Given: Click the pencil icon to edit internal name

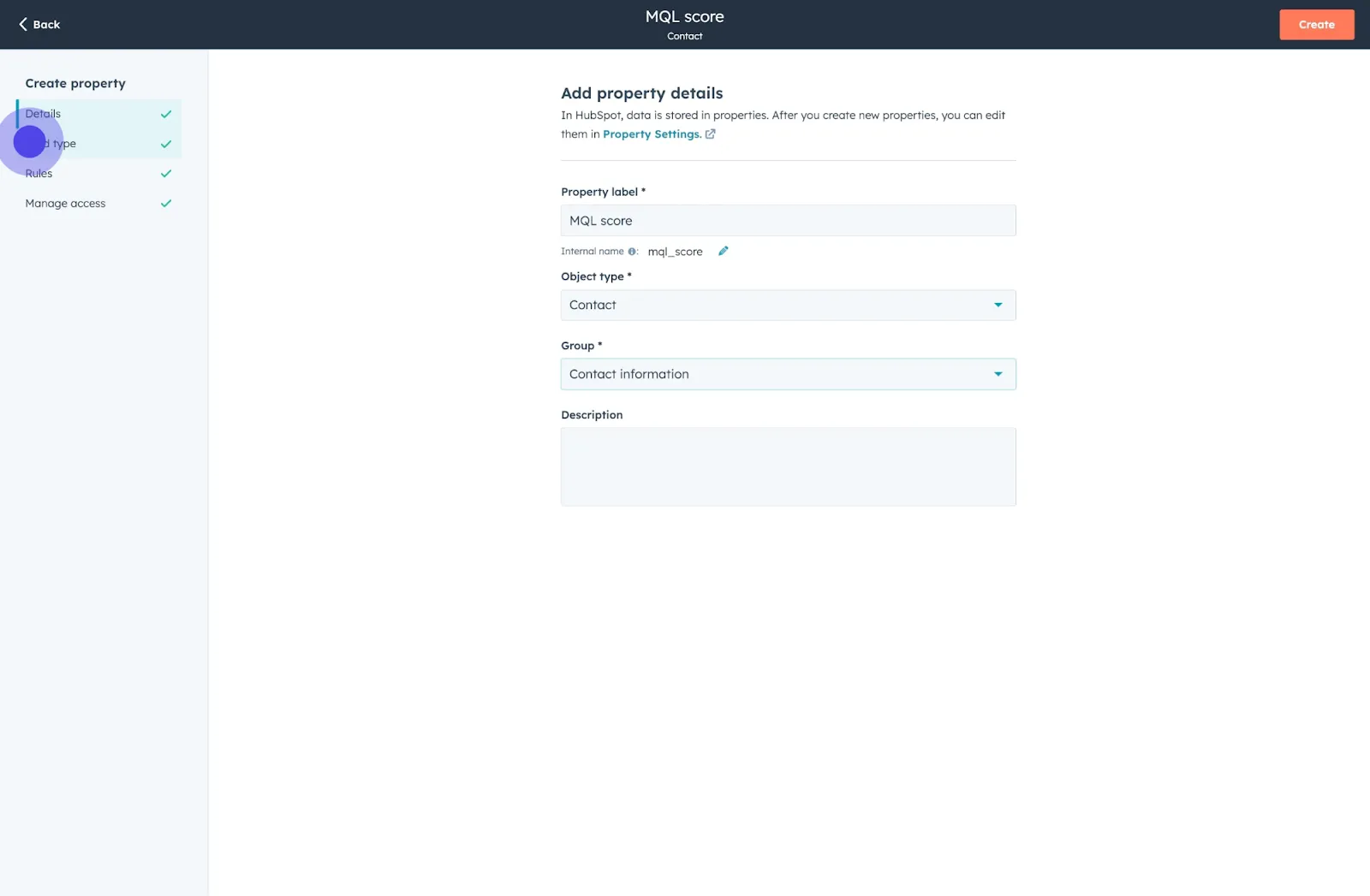Looking at the screenshot, I should pos(723,251).
